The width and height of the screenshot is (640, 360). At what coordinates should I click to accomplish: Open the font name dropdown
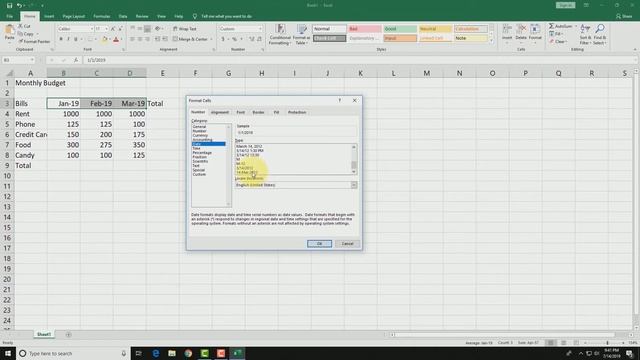91,29
